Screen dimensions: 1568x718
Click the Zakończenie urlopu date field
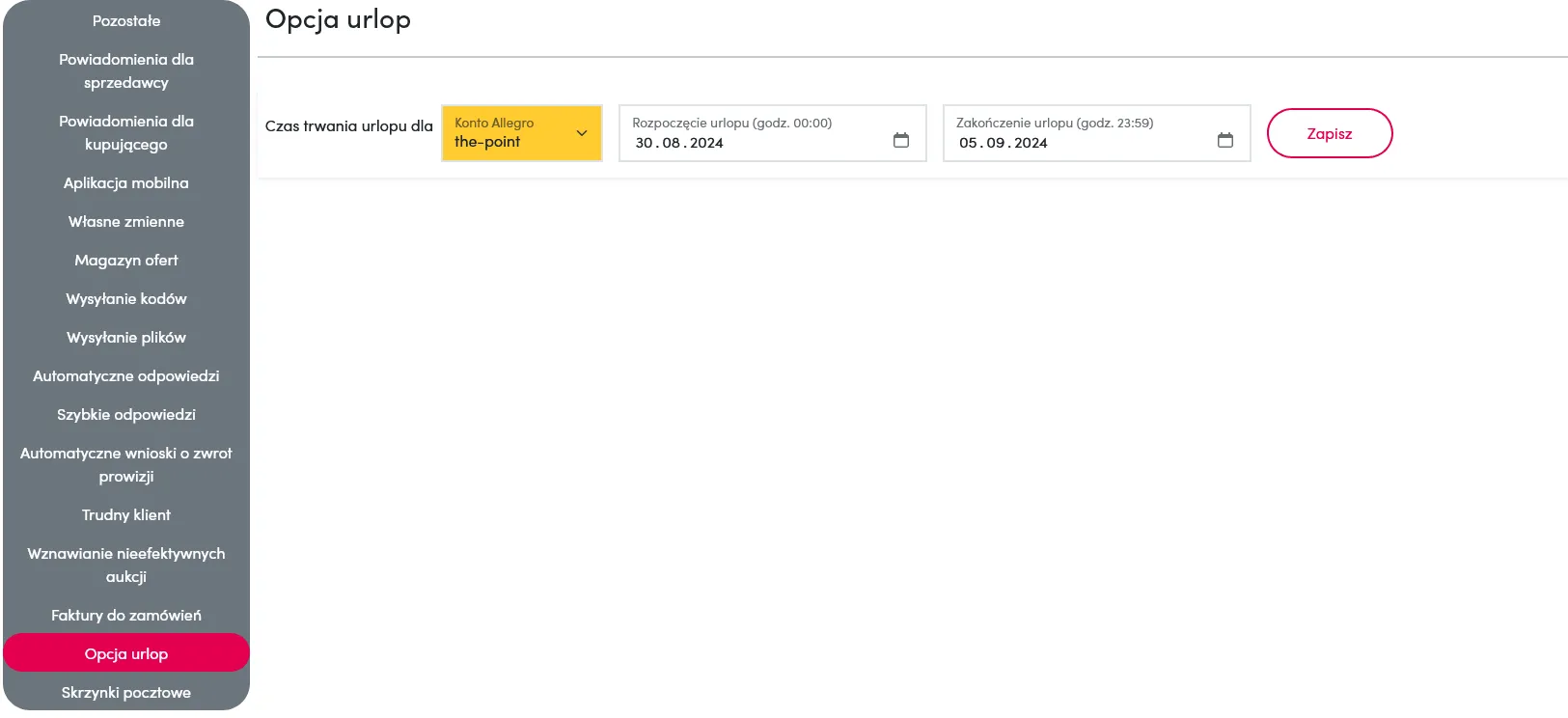tap(1076, 142)
